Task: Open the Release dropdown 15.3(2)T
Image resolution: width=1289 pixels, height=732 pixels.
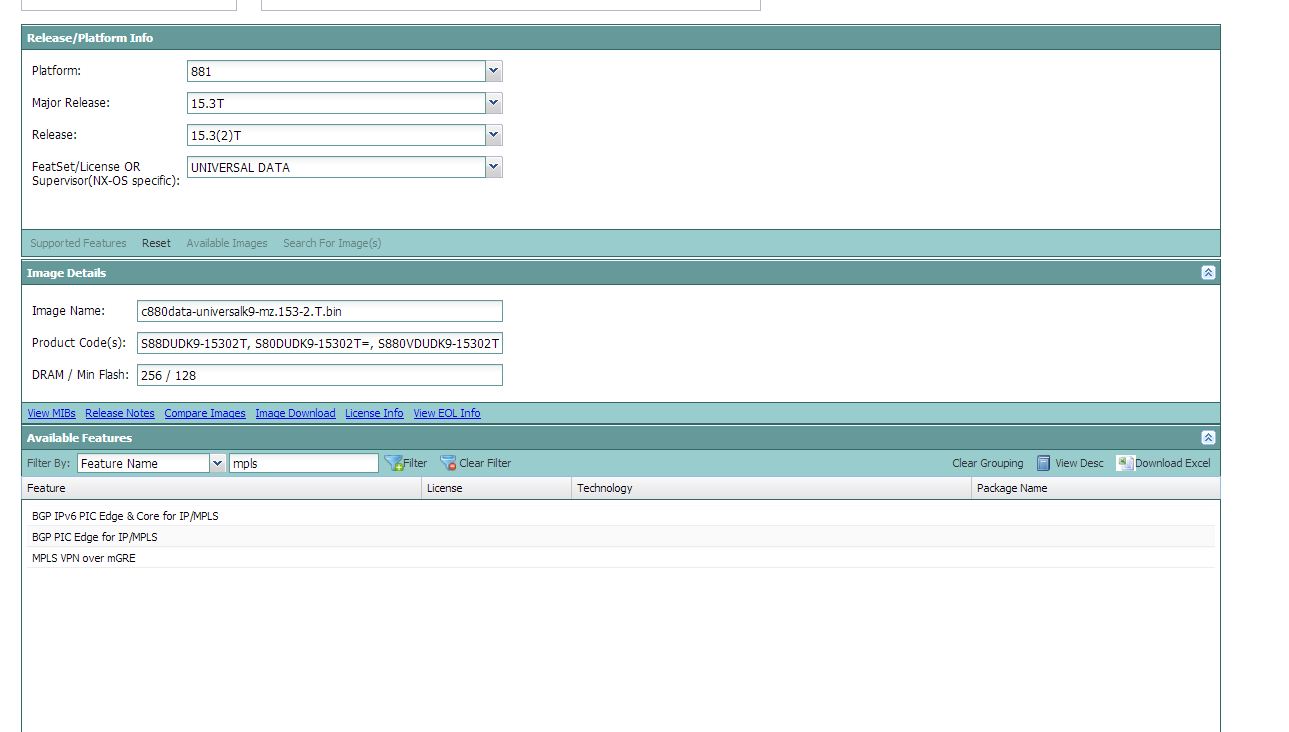Action: pos(493,135)
